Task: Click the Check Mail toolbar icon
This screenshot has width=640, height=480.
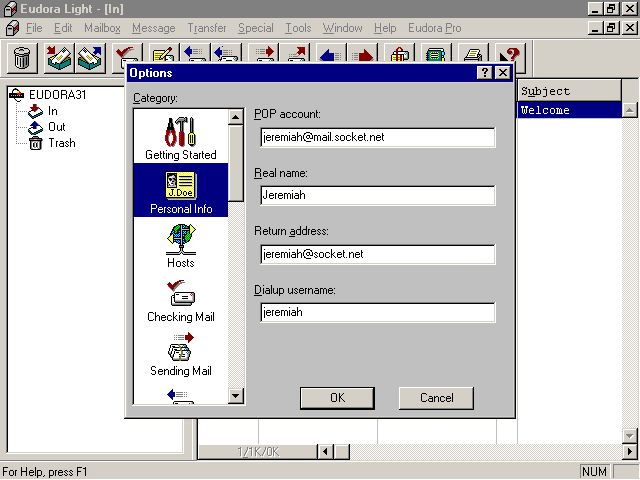Action: coord(127,54)
